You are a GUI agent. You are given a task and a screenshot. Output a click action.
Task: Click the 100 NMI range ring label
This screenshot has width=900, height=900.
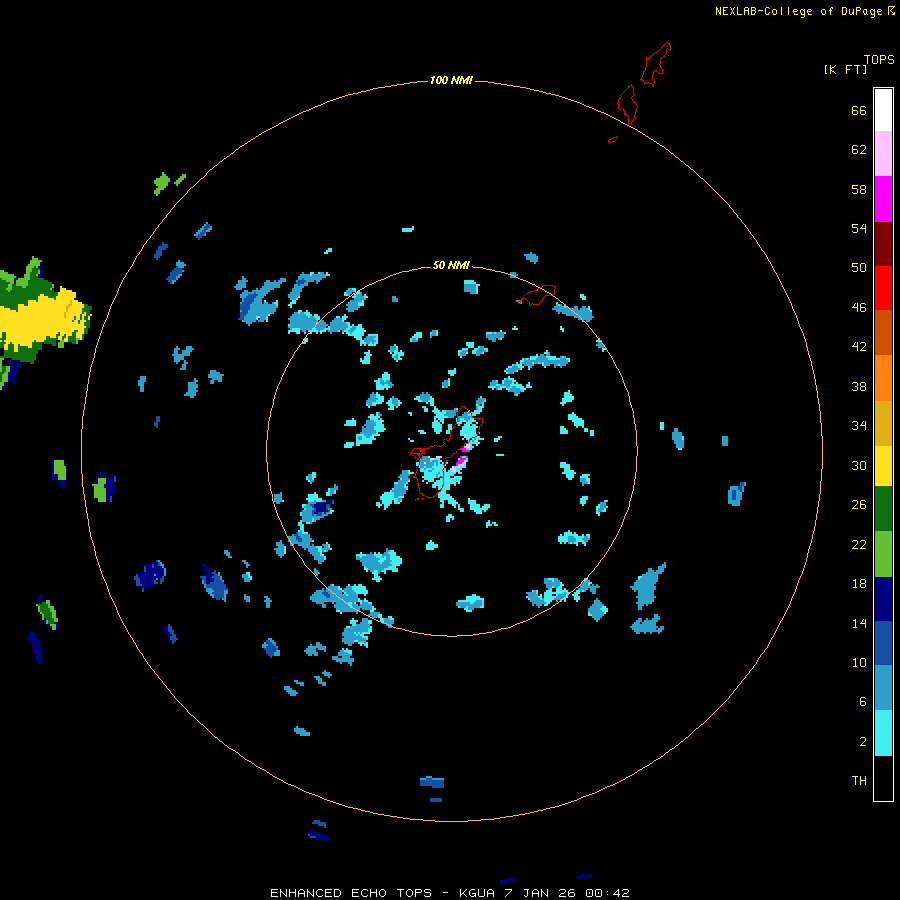pos(451,80)
